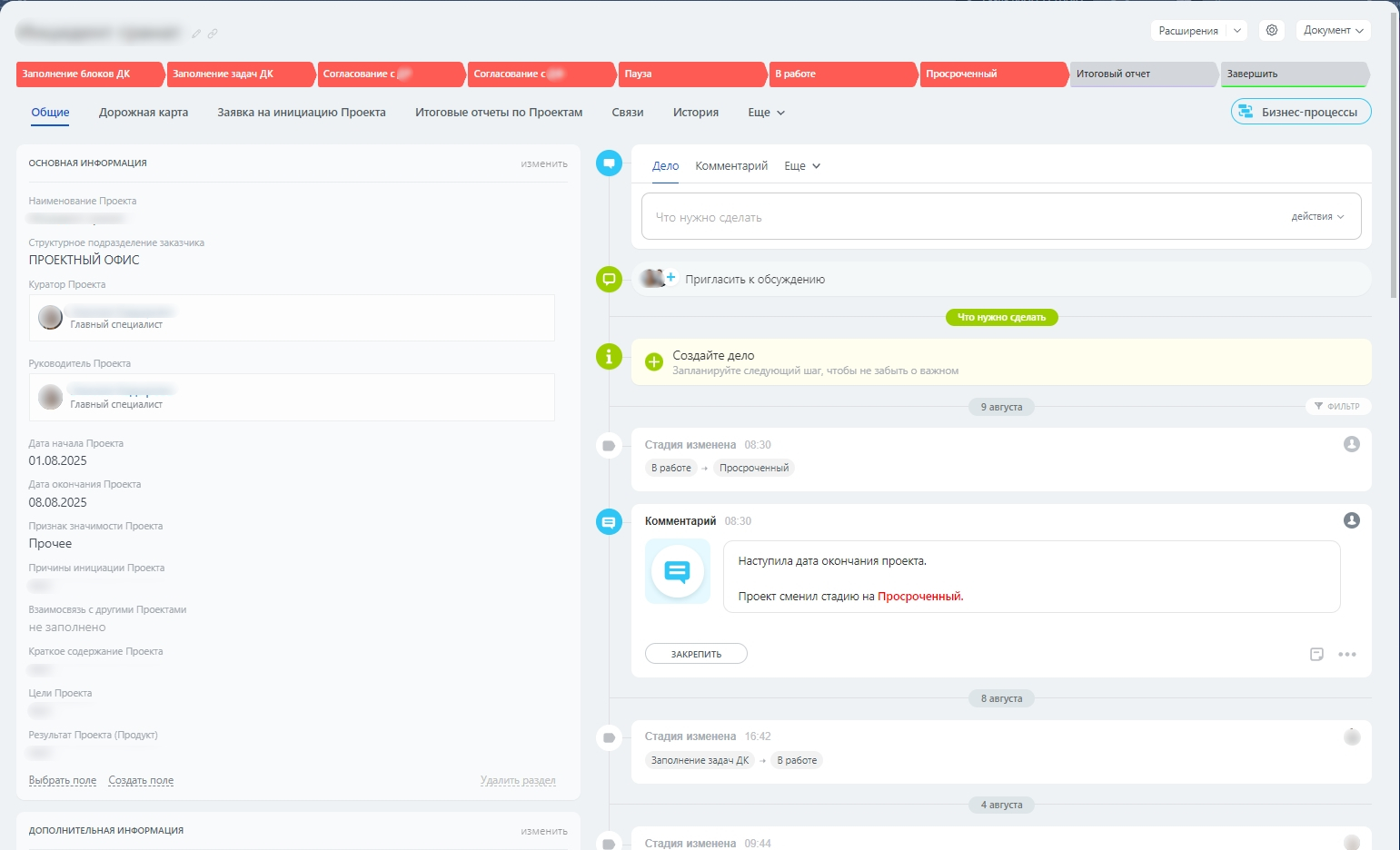
Task: Click stage tag icon for 08:30 stage change
Action: 609,446
